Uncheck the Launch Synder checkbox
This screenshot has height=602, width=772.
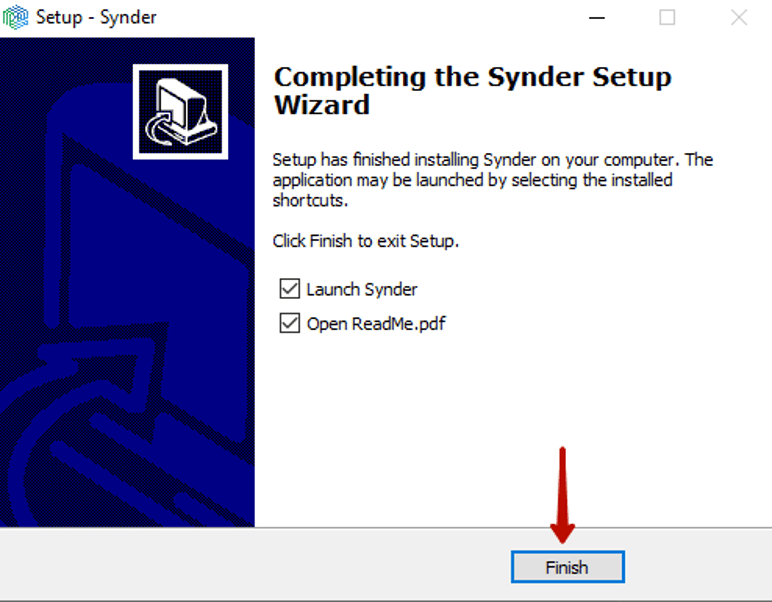point(290,289)
